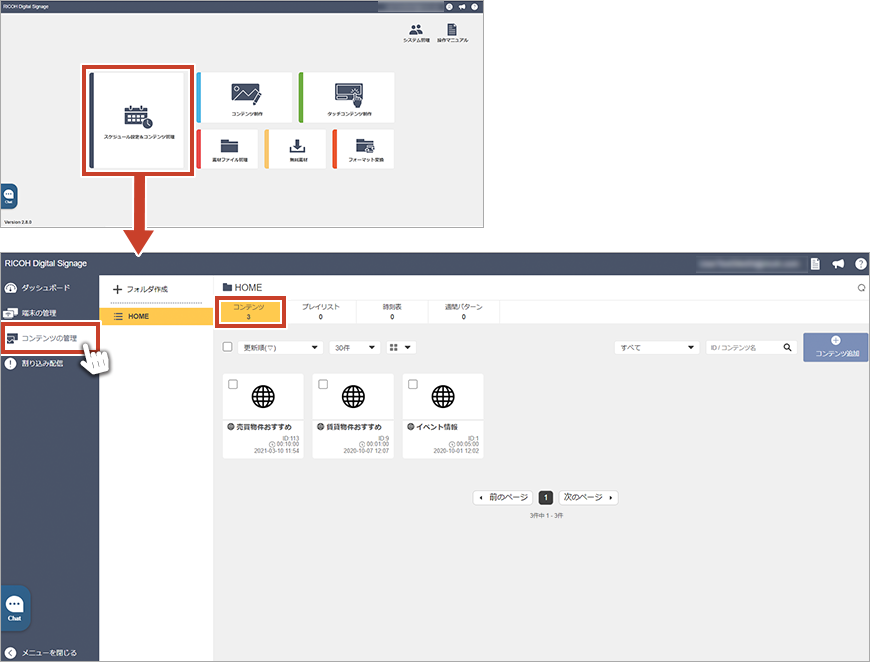The image size is (870, 662).
Task: Tick the checkbox on 売買物件おすすめ card
Action: pos(233,384)
